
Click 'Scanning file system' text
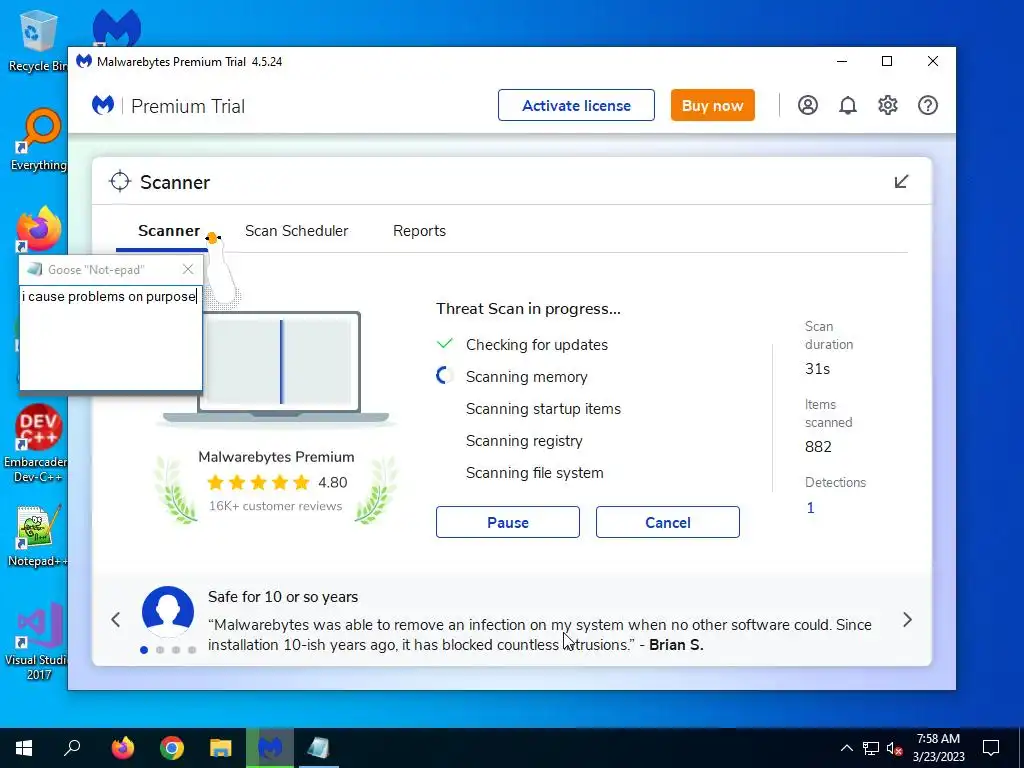(x=534, y=473)
